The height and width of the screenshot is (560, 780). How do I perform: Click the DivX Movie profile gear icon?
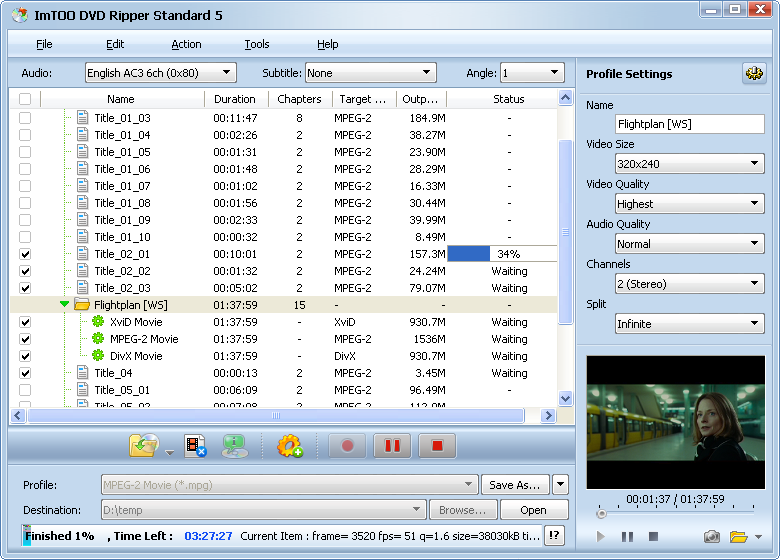98,356
